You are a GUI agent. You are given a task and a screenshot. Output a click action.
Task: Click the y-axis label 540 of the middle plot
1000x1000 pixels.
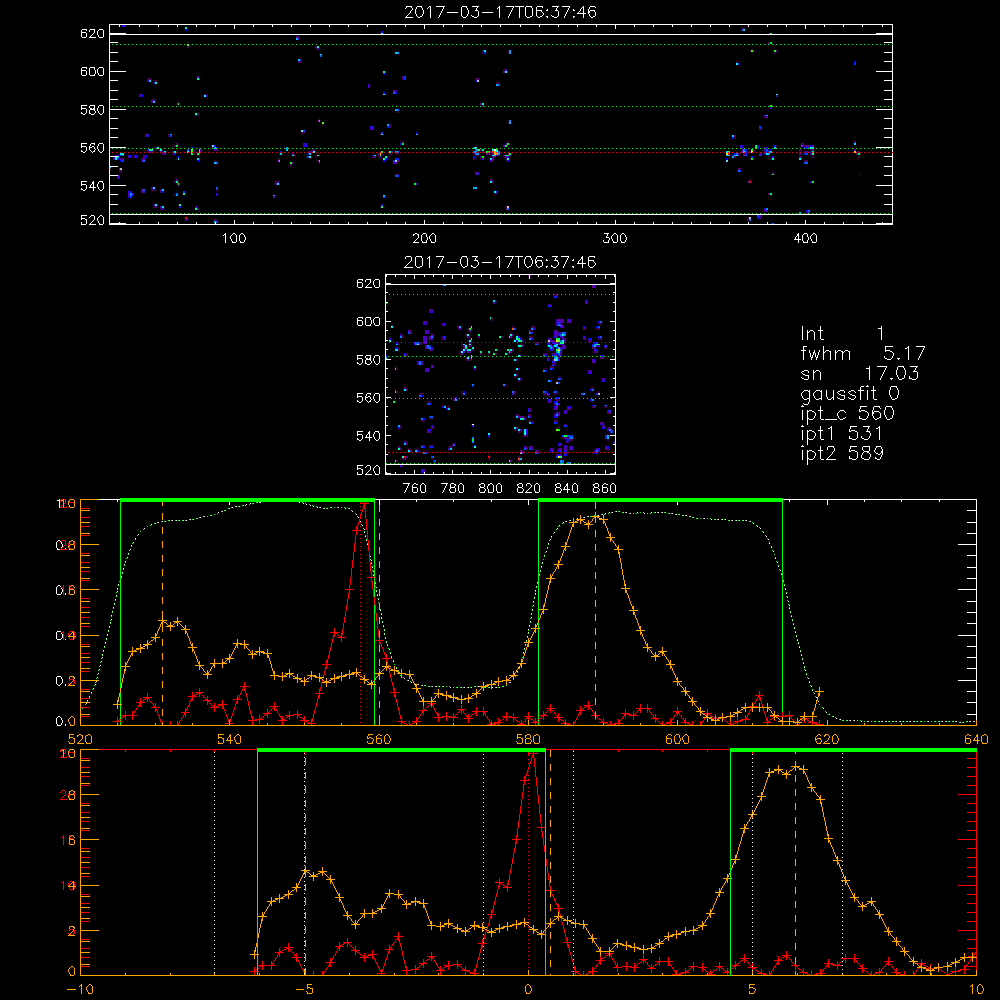coord(369,436)
